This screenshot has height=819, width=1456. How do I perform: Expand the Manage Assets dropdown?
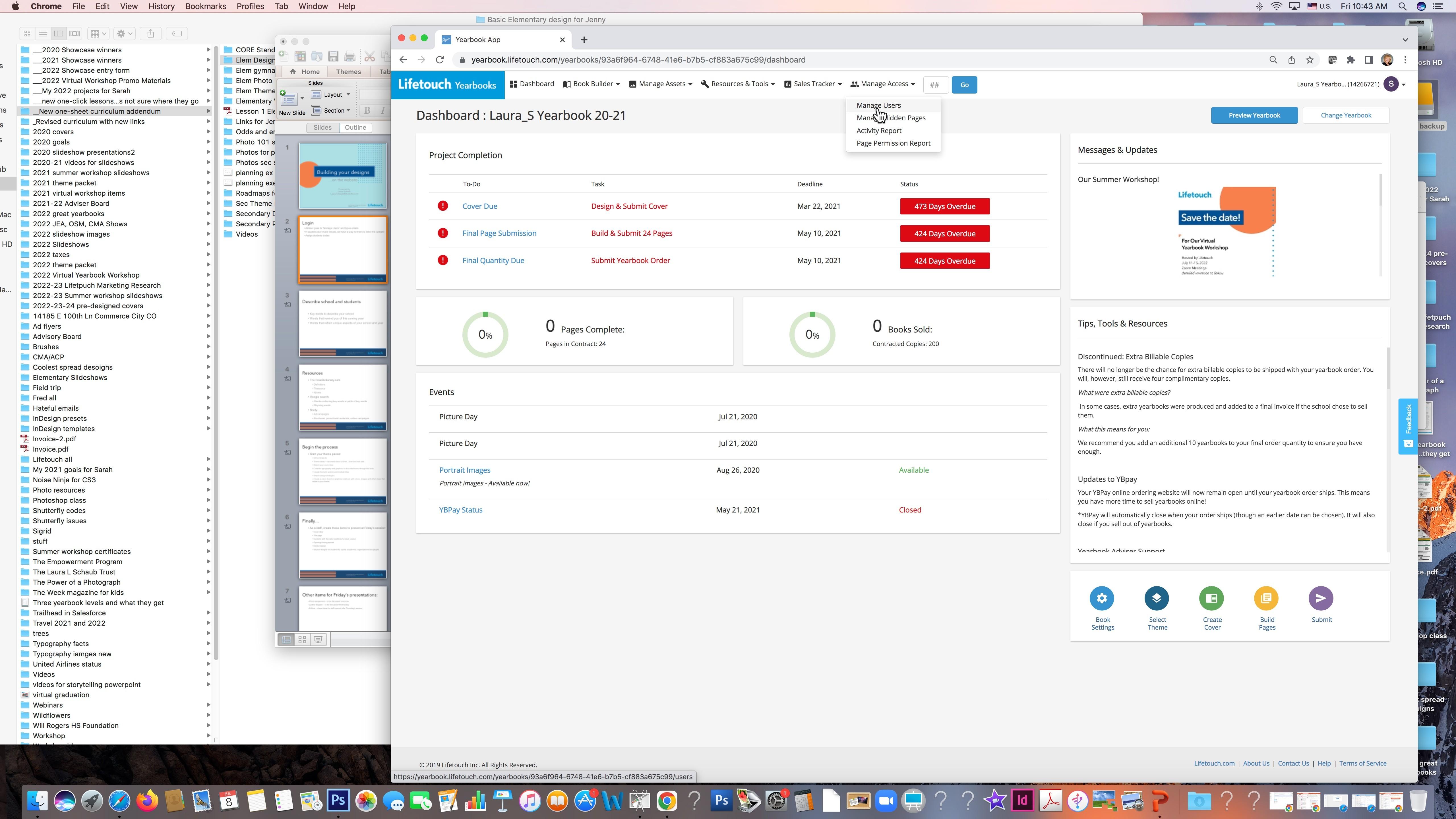[x=660, y=84]
